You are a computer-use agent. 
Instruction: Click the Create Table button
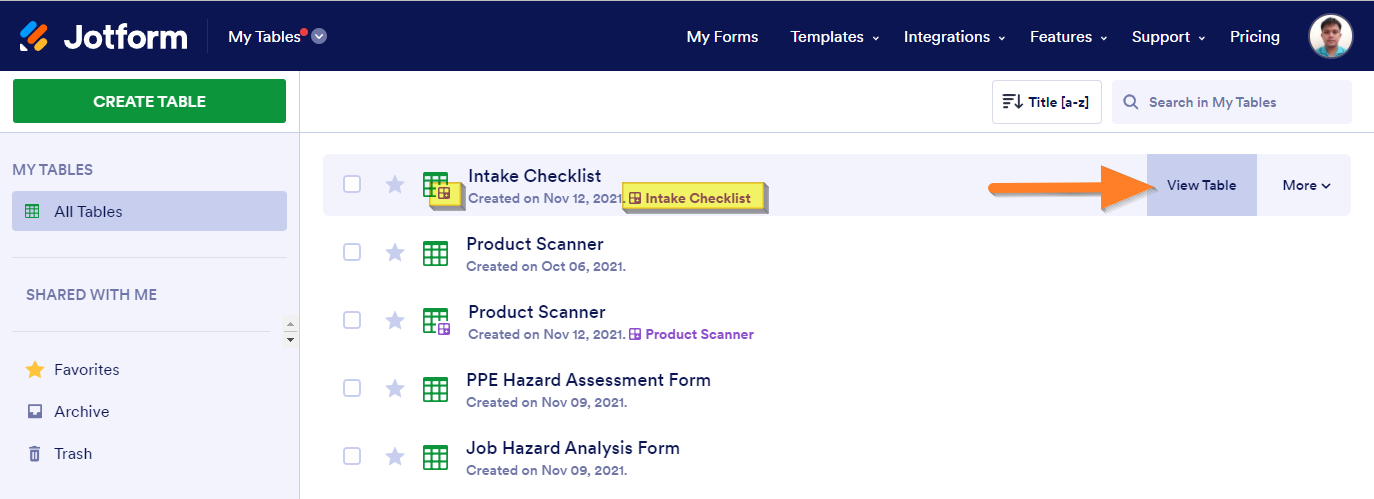pos(149,101)
